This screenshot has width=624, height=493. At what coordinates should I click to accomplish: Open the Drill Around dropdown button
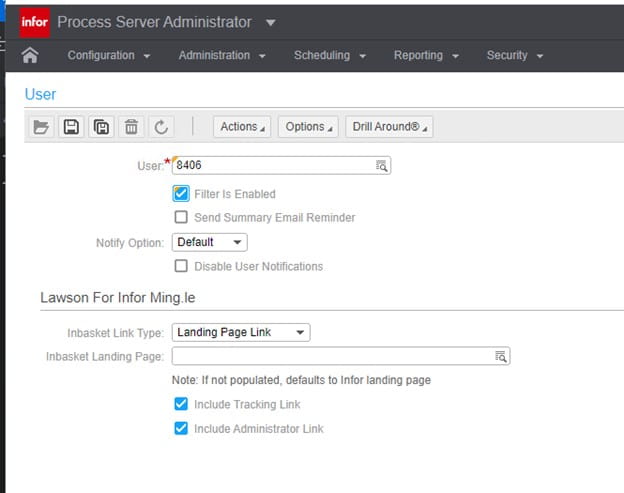pyautogui.click(x=389, y=127)
